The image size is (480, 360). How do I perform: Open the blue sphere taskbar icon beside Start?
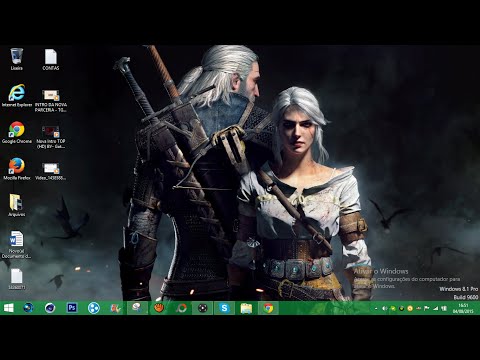point(28,308)
